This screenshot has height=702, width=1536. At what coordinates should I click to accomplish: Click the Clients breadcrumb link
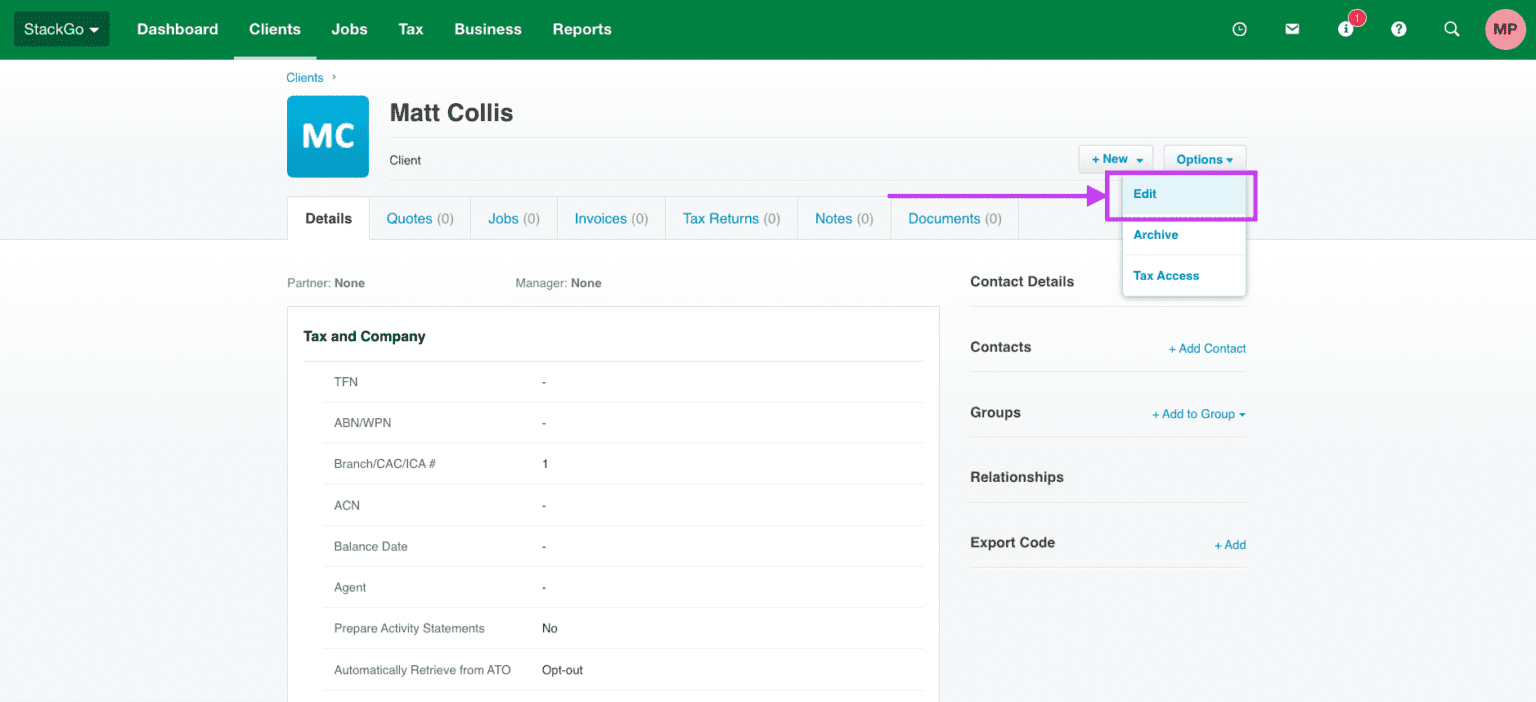305,77
